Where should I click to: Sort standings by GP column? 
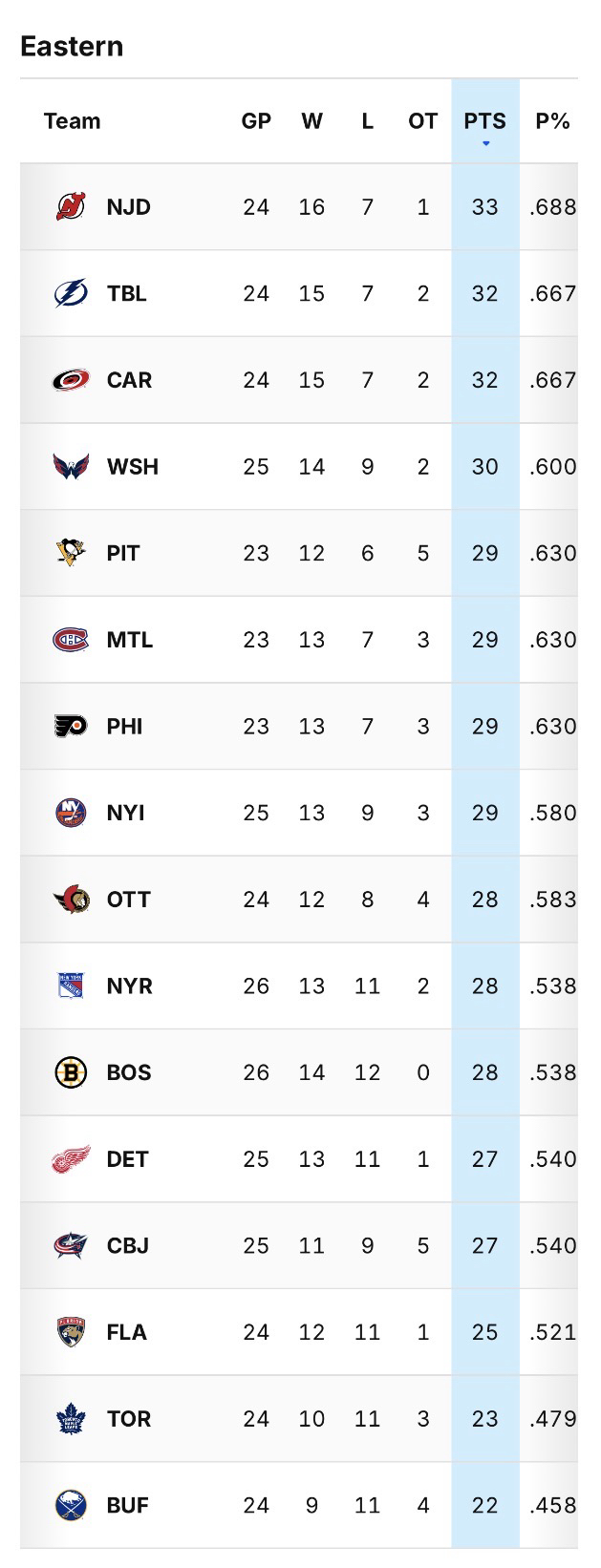point(256,121)
